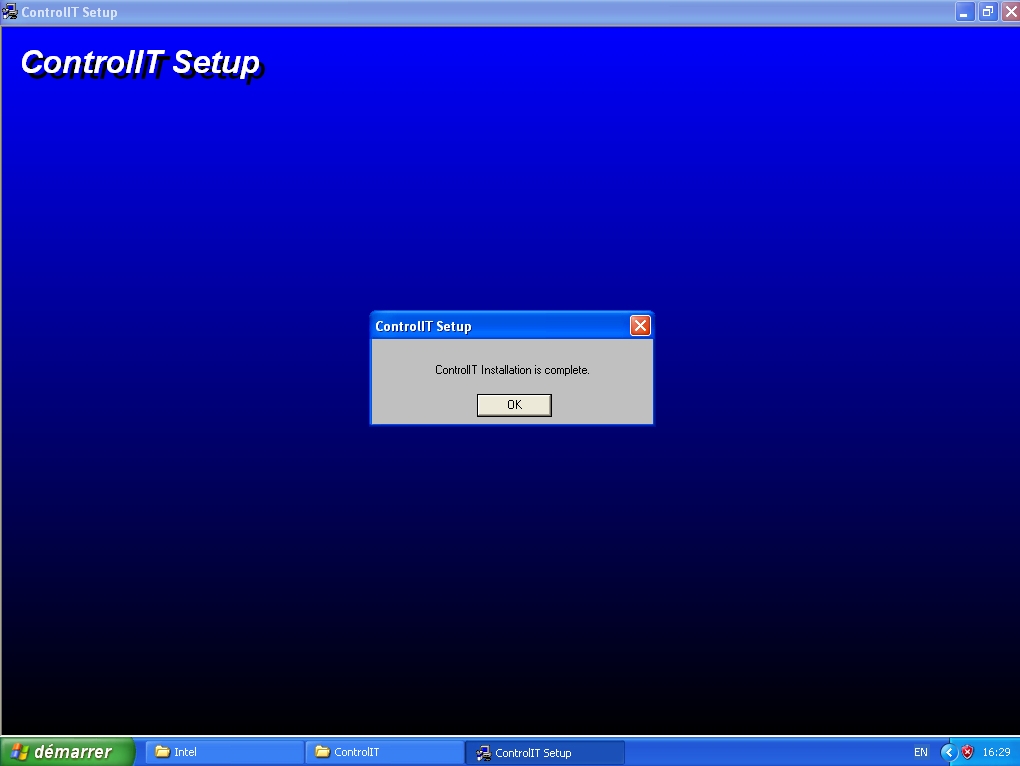
Task: Expand hidden system tray icons arrow
Action: point(948,752)
